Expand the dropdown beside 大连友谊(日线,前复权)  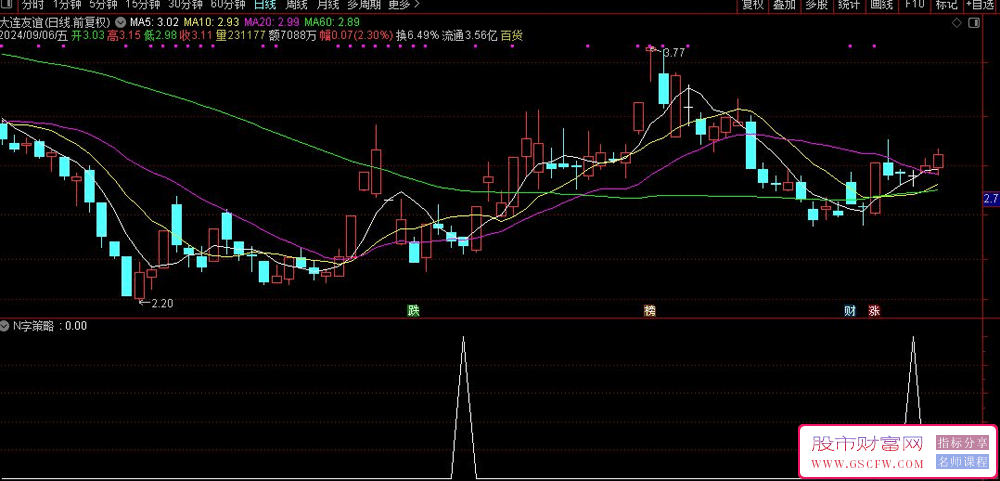tap(121, 22)
